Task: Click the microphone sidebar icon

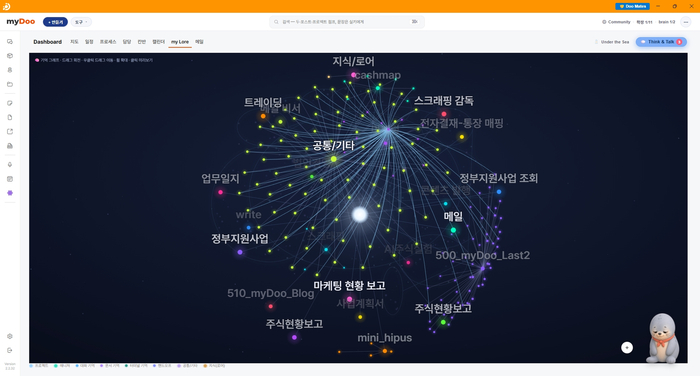Action: [x=10, y=165]
